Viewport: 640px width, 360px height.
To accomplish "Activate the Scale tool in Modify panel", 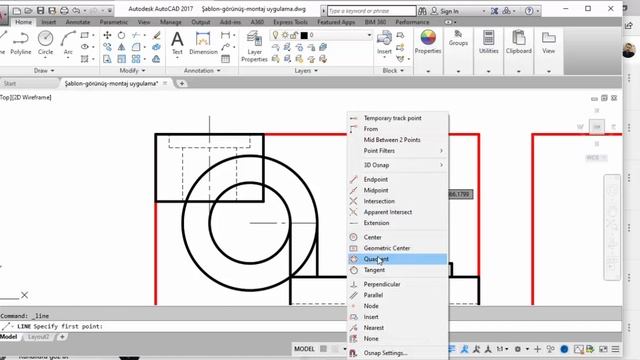I will [121, 59].
